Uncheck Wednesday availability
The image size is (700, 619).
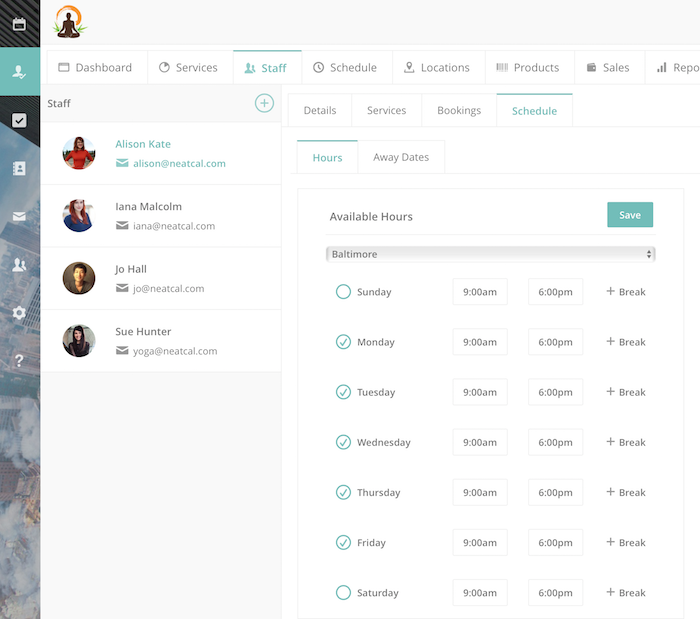[343, 442]
